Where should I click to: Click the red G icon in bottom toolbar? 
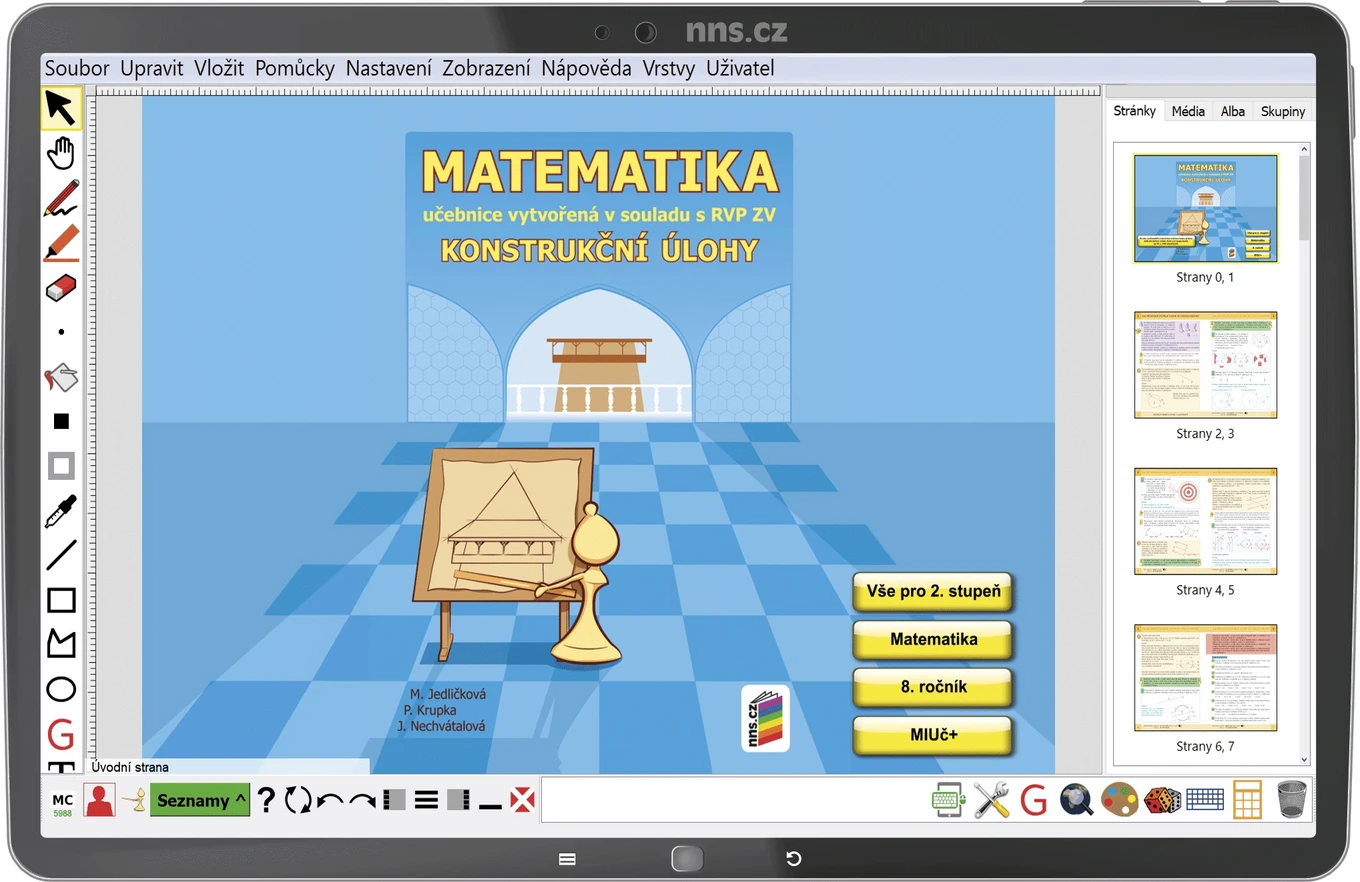[x=1034, y=800]
